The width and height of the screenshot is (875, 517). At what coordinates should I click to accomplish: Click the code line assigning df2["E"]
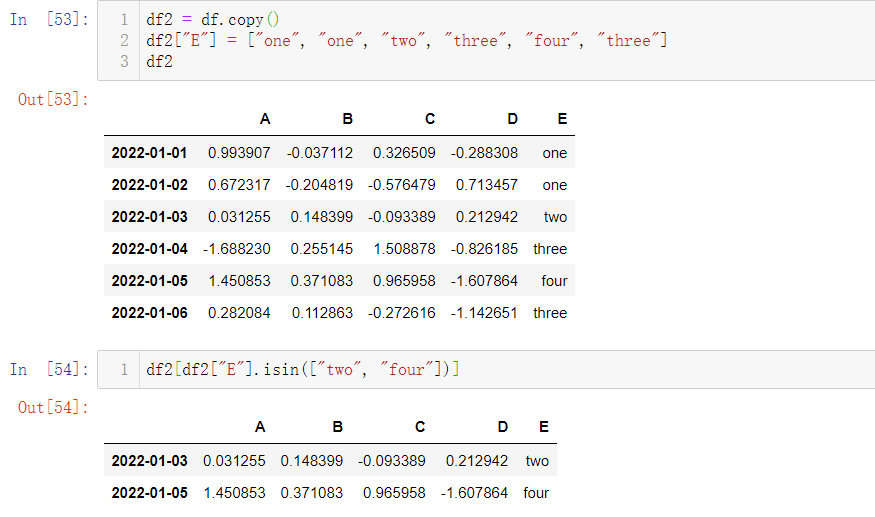(406, 41)
